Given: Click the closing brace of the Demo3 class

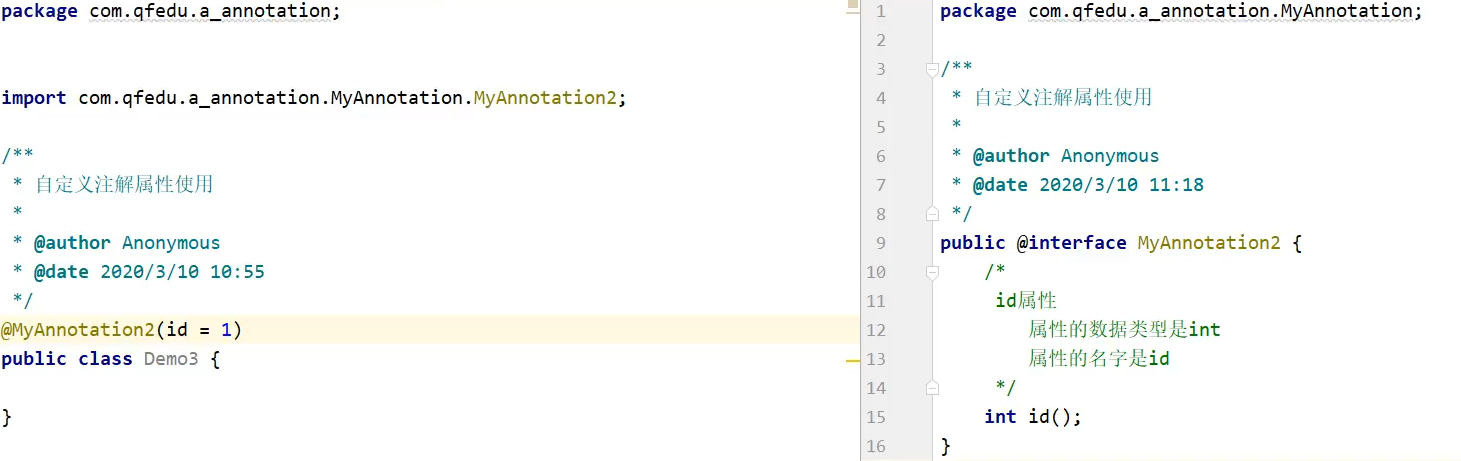Looking at the screenshot, I should click(6, 417).
